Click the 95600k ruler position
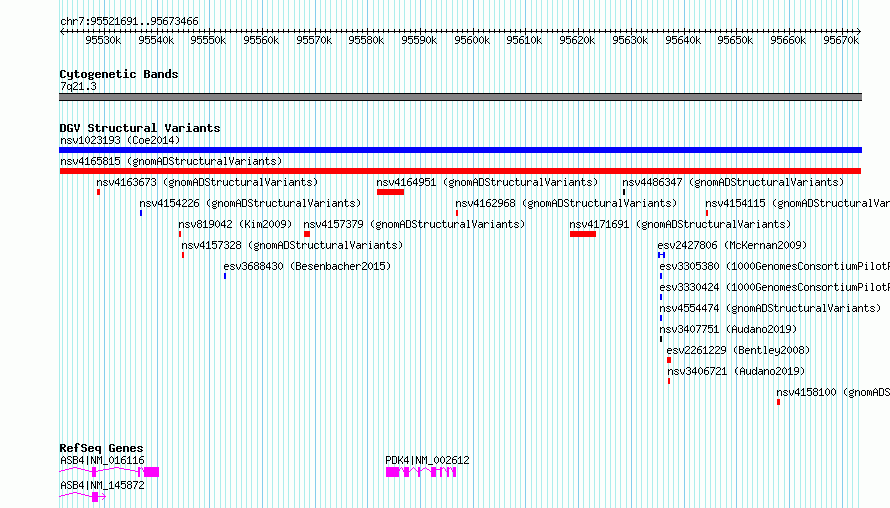890x508 pixels. 472,40
